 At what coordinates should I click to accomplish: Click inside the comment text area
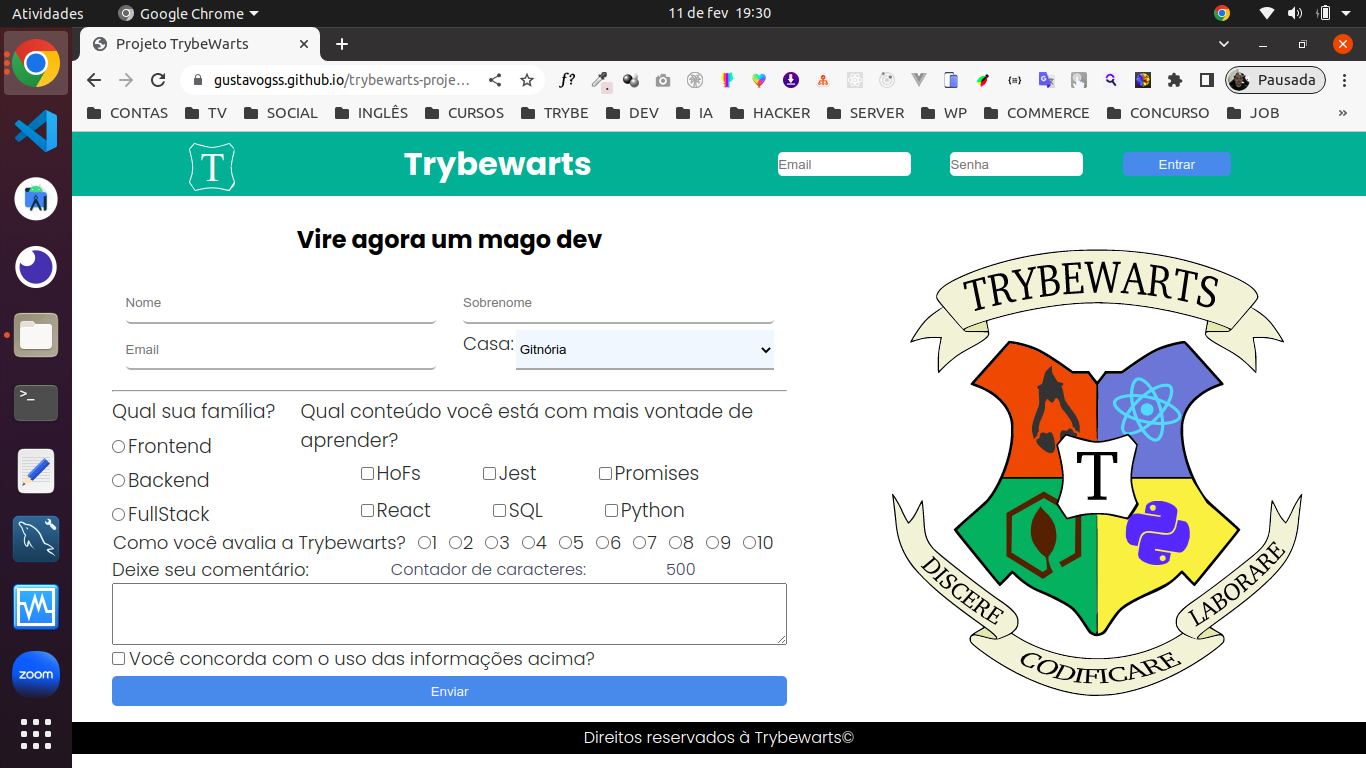coord(448,613)
